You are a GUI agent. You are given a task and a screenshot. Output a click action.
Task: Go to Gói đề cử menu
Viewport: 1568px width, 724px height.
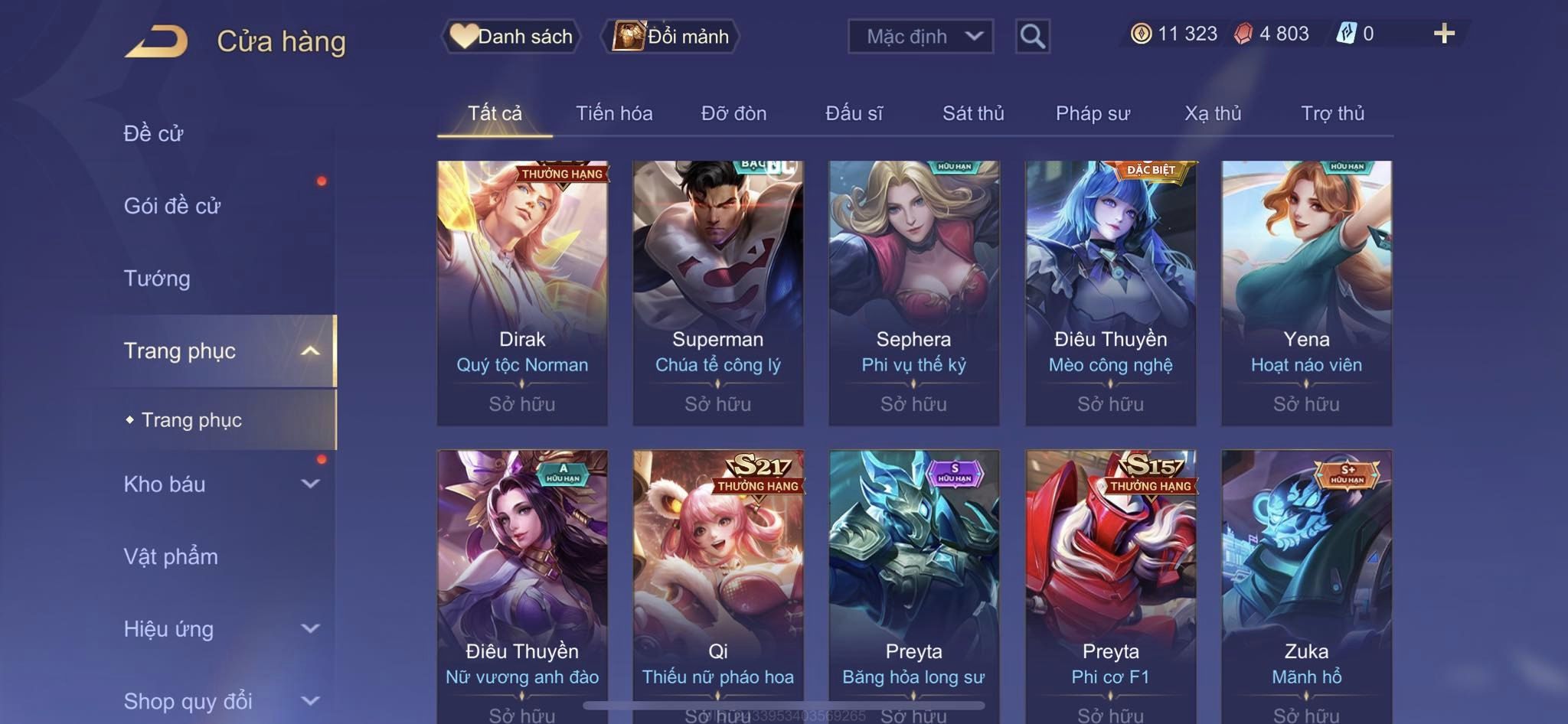pyautogui.click(x=172, y=206)
